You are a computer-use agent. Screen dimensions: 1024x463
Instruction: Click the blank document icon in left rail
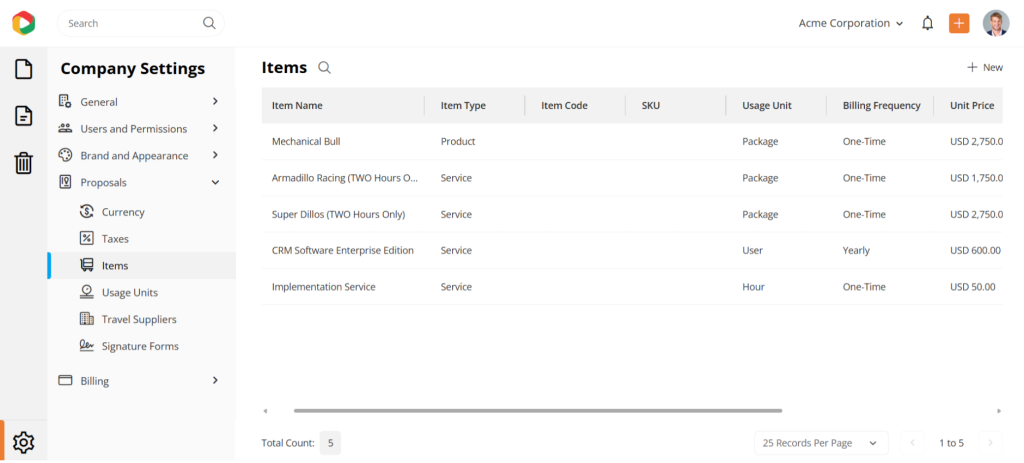23,69
